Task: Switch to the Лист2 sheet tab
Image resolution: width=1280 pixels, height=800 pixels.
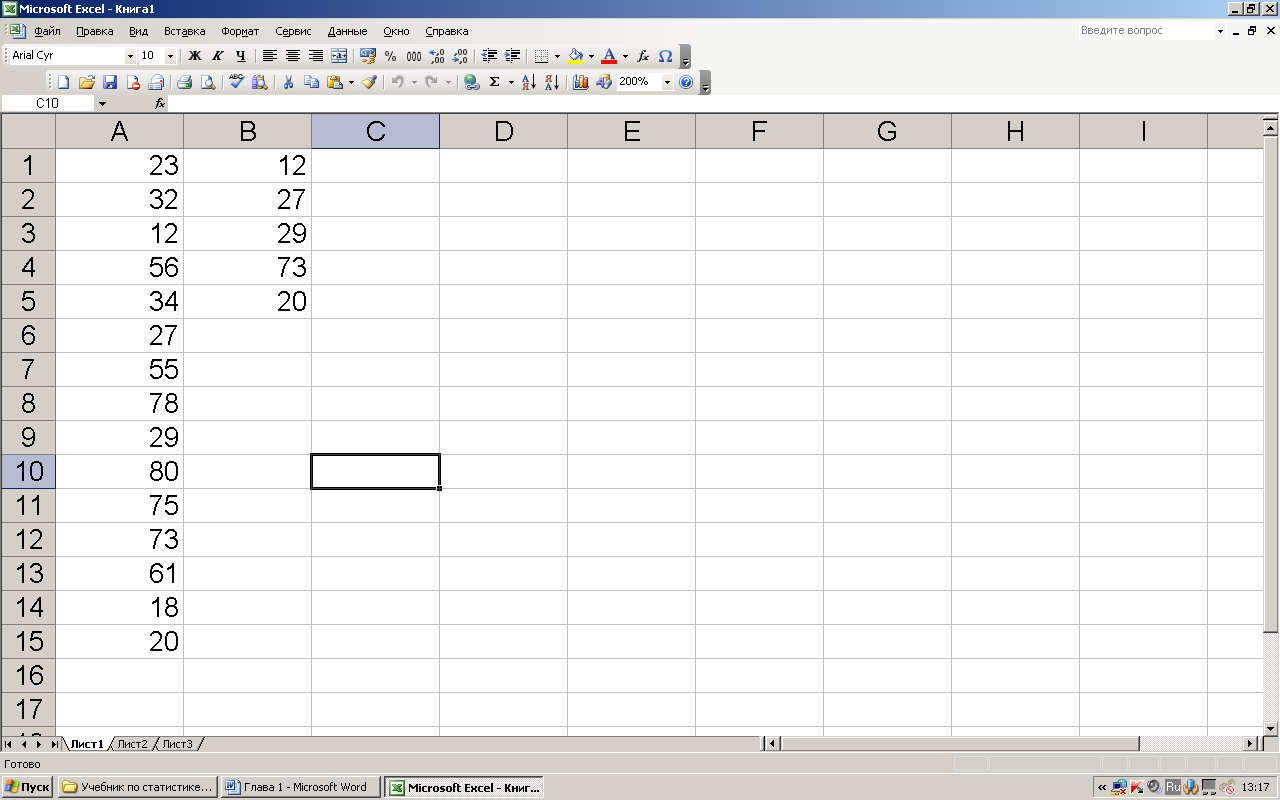Action: tap(132, 744)
